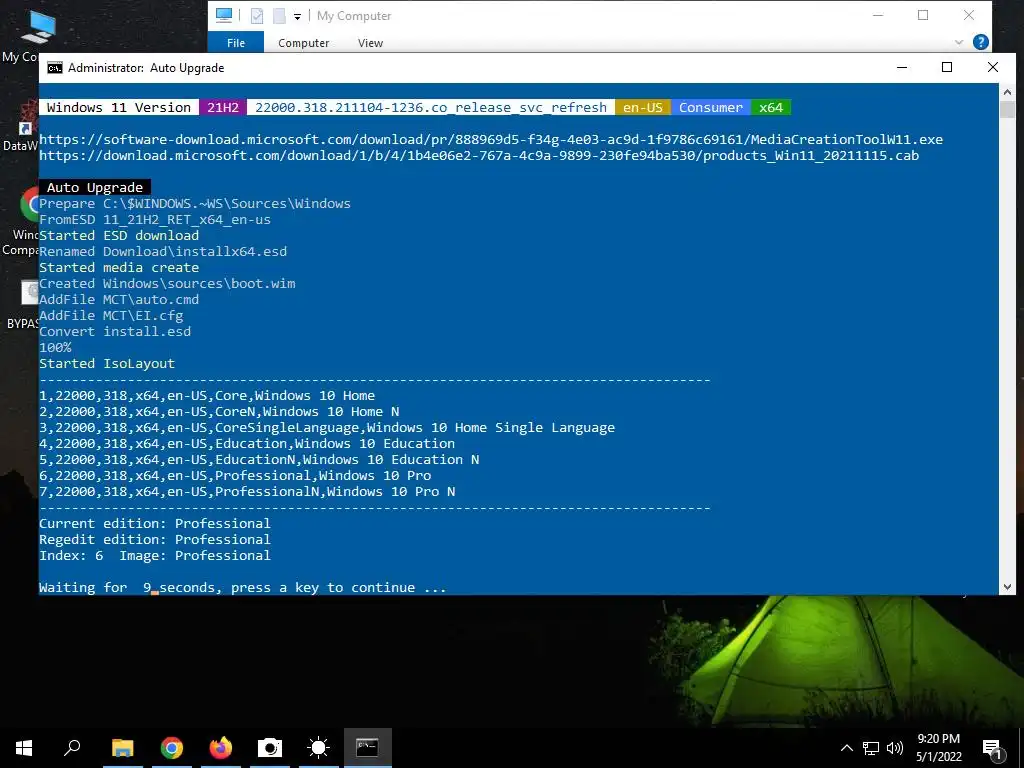
Task: Click the 'Professional,Windows 10 Pro' row 6
Action: tap(235, 475)
